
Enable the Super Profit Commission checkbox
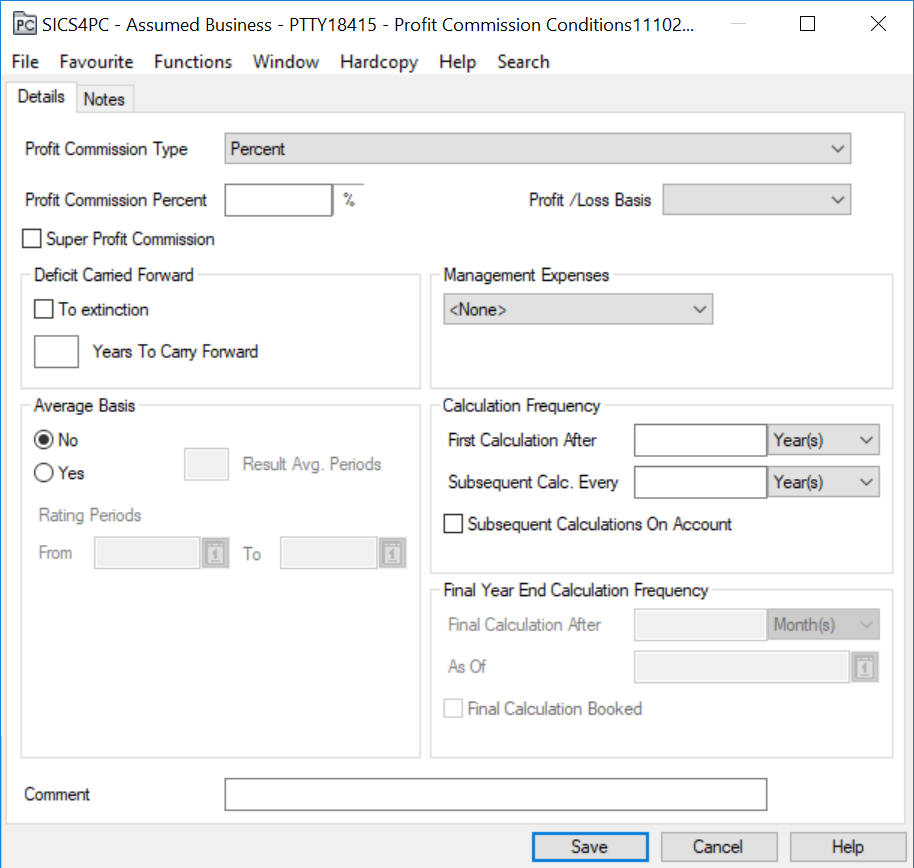click(33, 239)
